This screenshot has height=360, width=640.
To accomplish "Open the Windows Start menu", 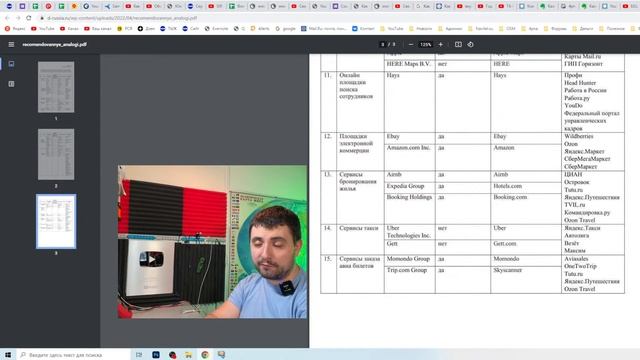I will pyautogui.click(x=8, y=355).
